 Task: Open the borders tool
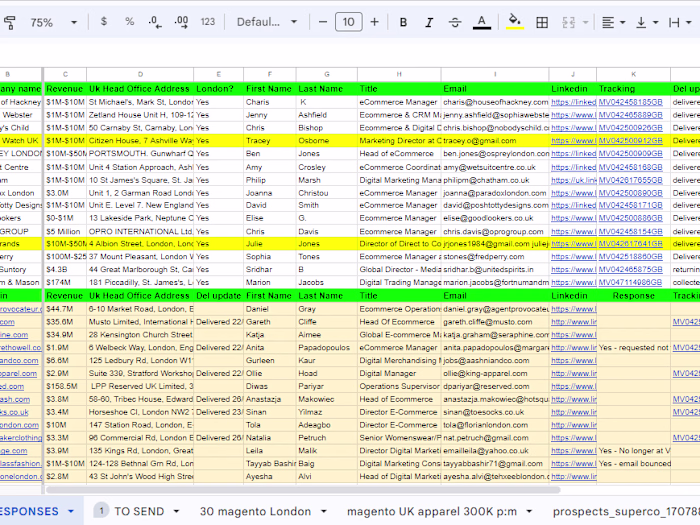point(543,22)
